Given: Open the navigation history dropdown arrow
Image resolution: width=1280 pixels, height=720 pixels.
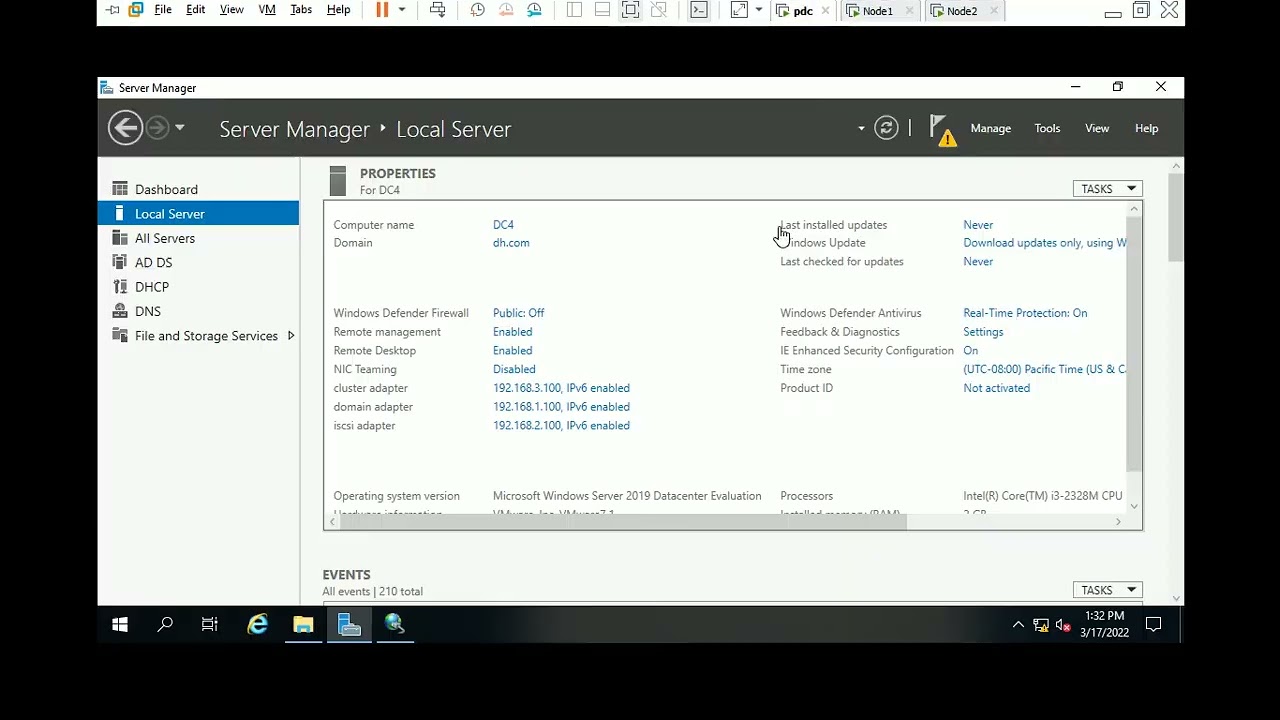Looking at the screenshot, I should click(x=180, y=128).
